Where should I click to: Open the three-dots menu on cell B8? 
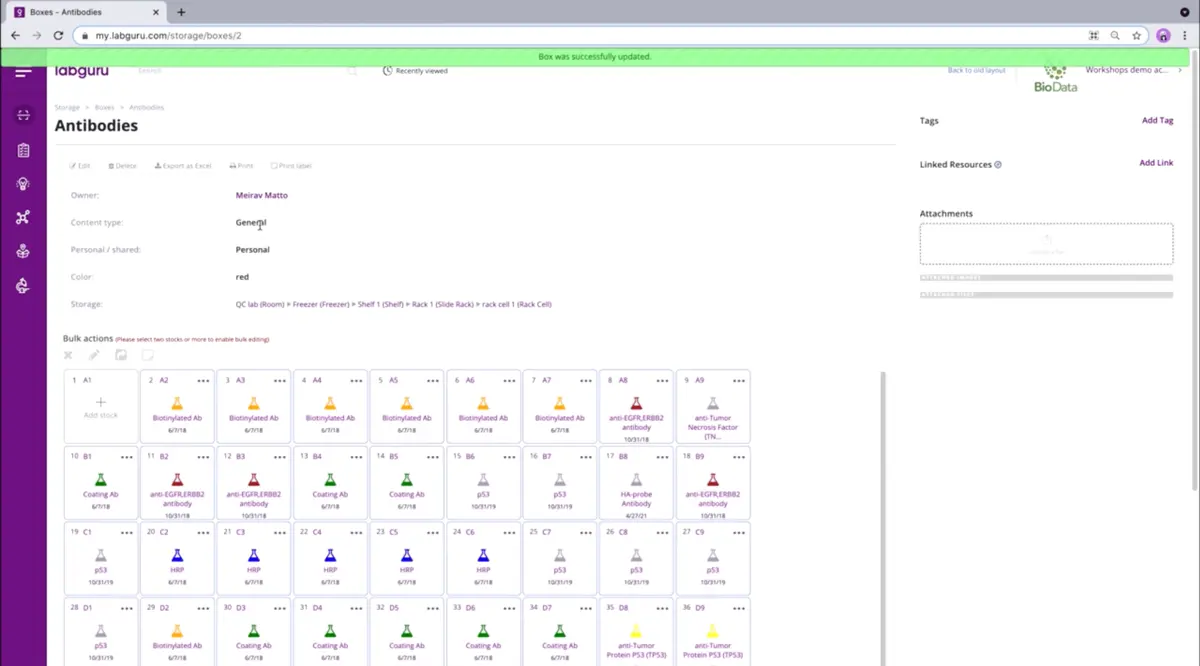pos(663,457)
